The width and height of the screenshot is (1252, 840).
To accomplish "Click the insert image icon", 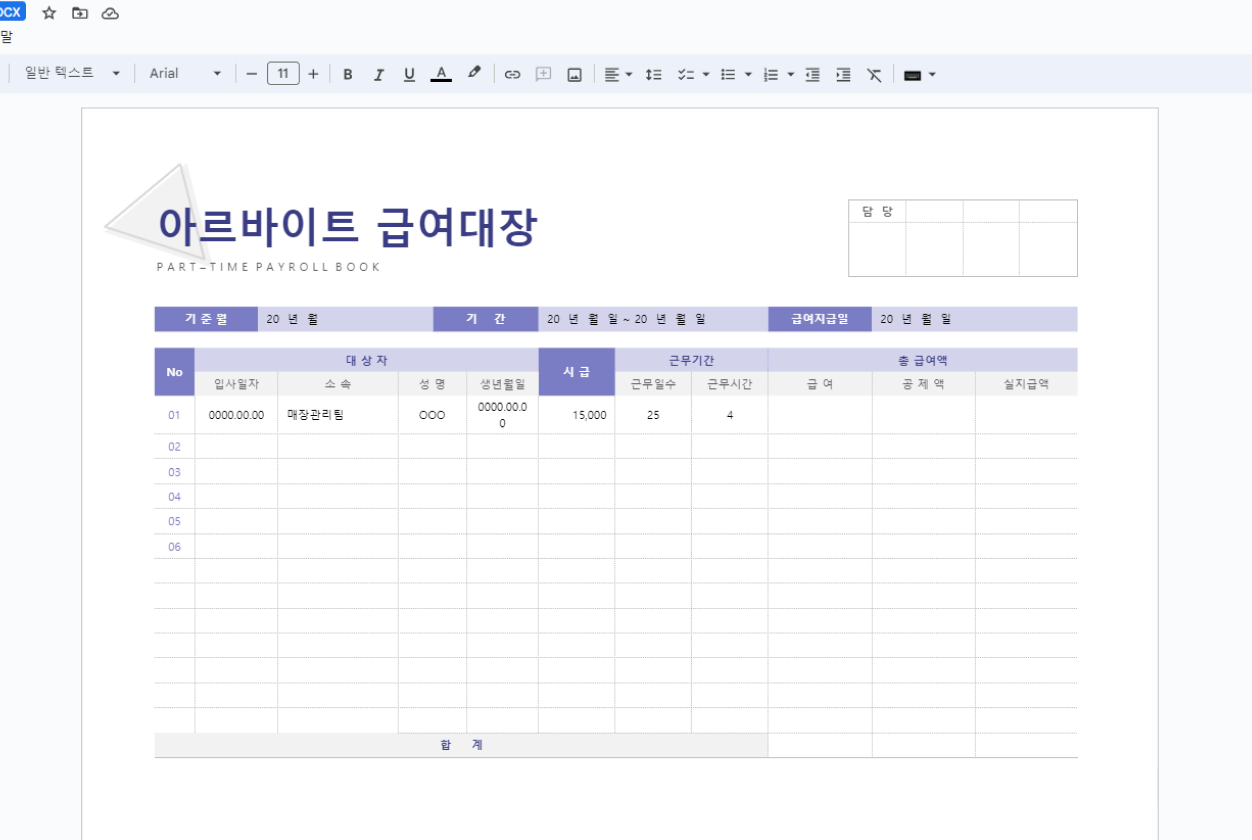I will [574, 74].
